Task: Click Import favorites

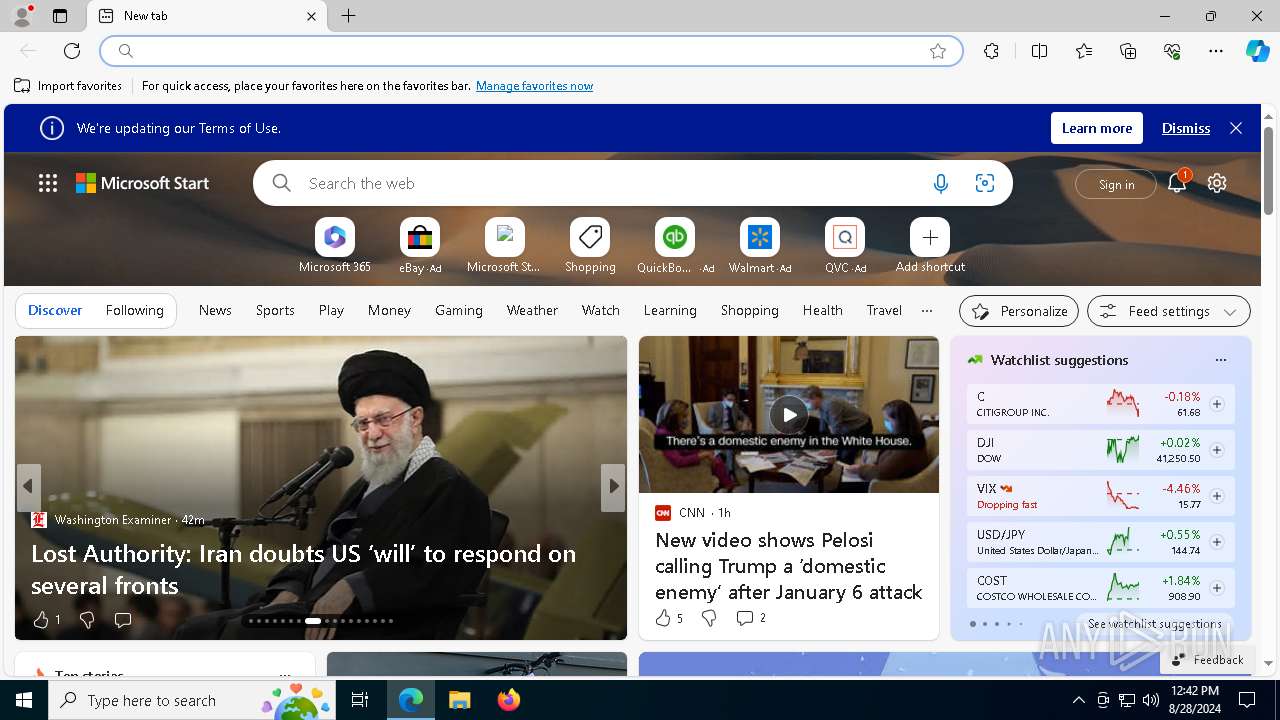Action: coord(68,86)
